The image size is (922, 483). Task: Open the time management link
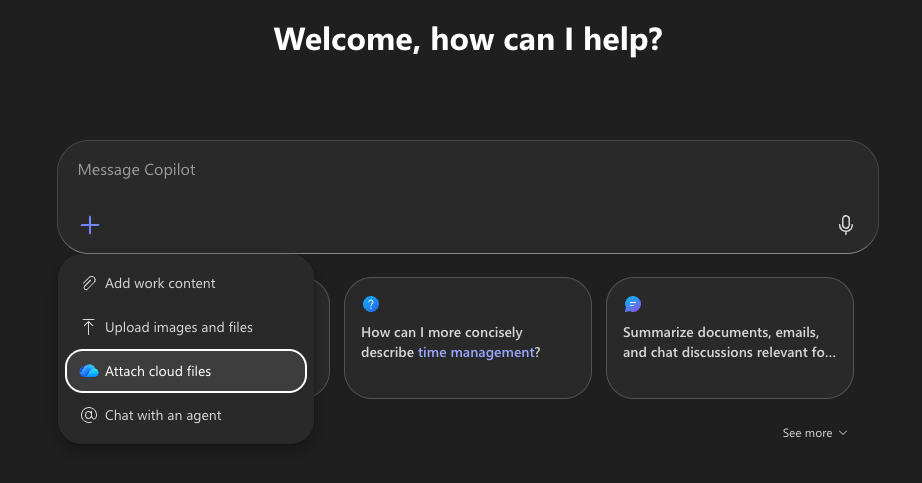tap(476, 352)
